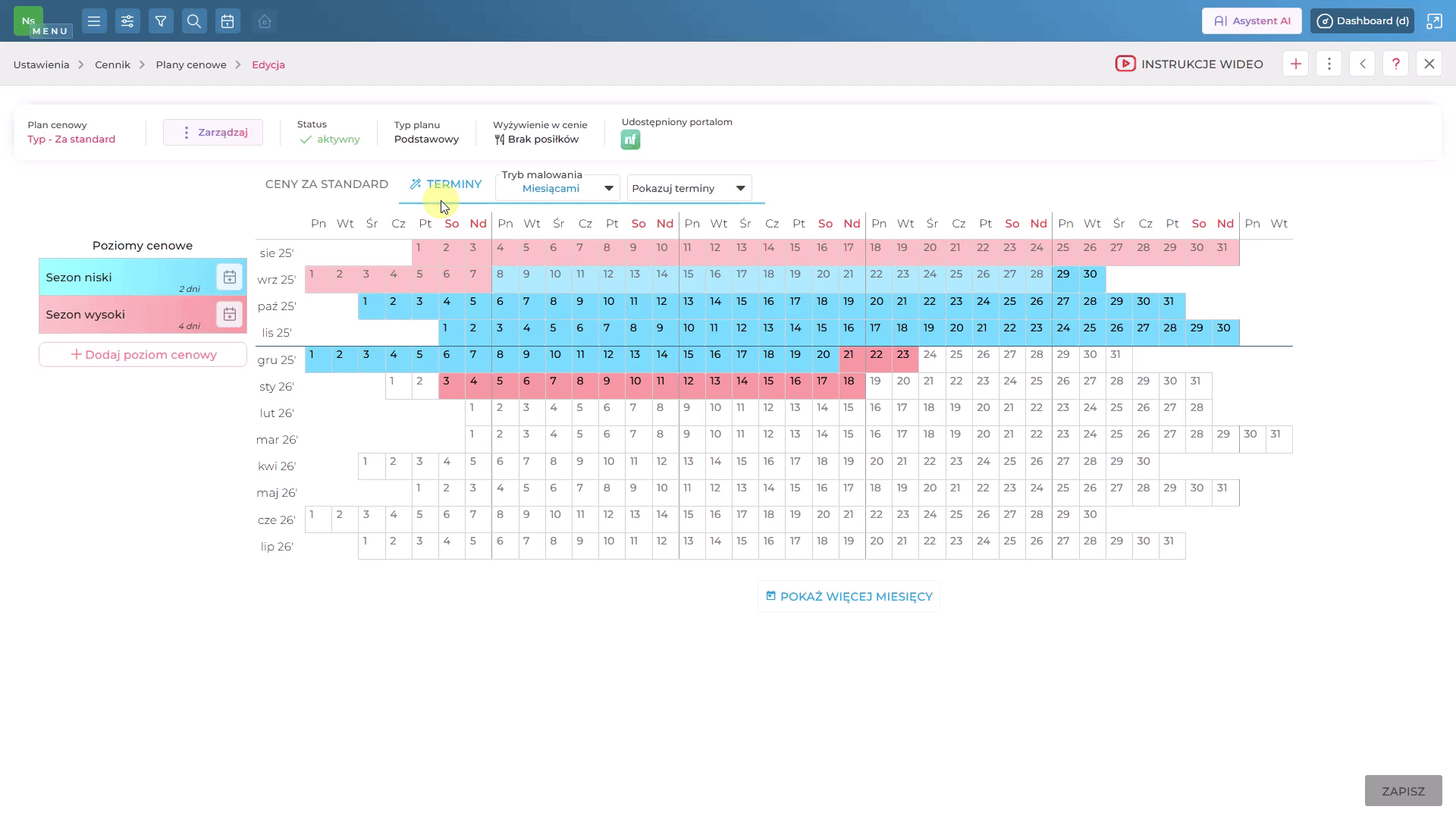Viewport: 1456px width, 819px height.
Task: Open the Dashboard (d) button
Action: coord(1363,21)
